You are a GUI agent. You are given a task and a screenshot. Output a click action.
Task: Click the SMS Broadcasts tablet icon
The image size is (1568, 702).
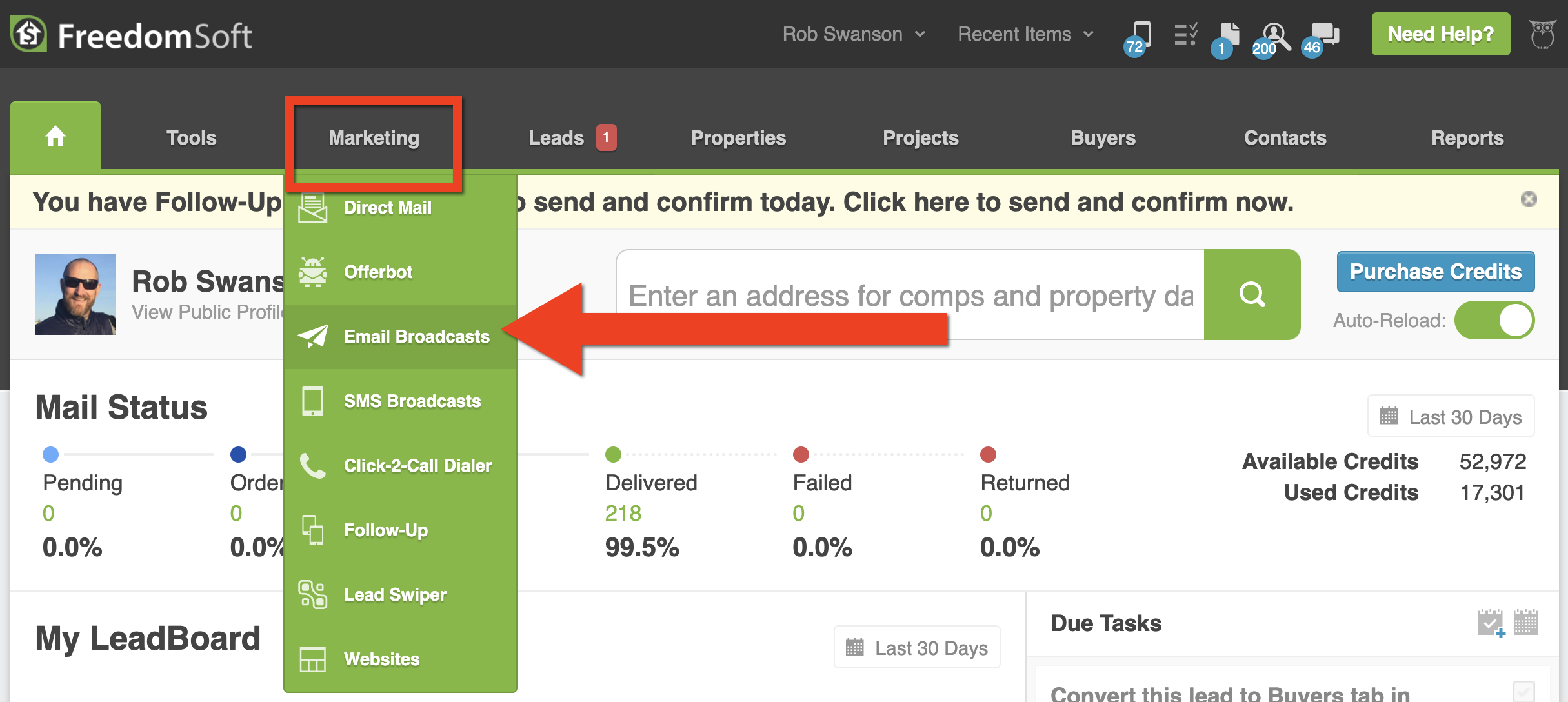(x=313, y=401)
